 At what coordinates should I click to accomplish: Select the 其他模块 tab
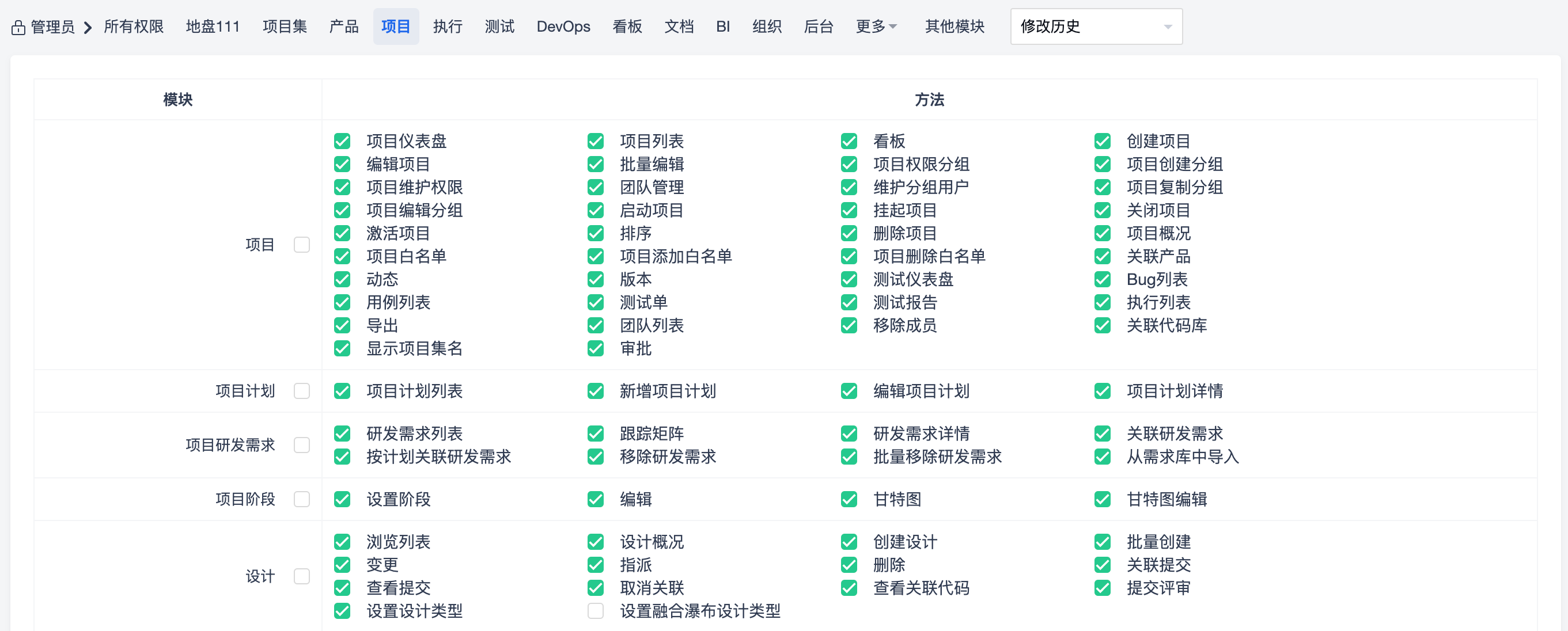click(x=954, y=27)
